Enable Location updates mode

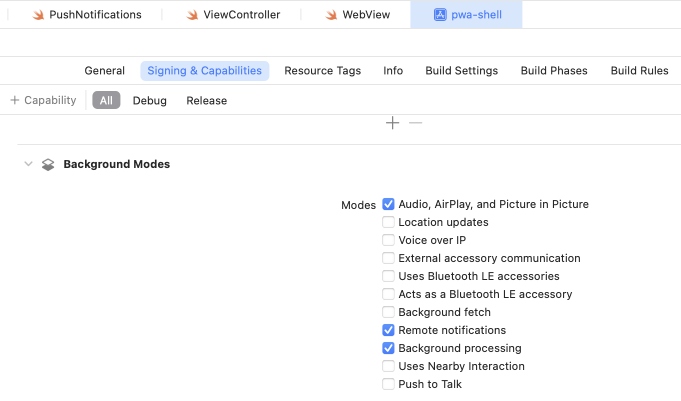point(388,222)
